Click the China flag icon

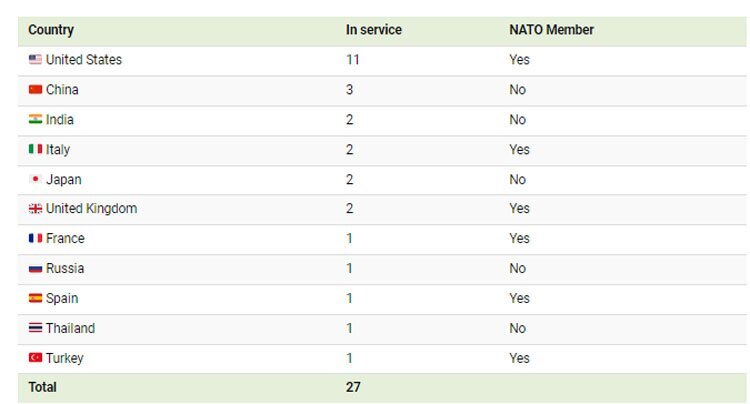[x=35, y=90]
